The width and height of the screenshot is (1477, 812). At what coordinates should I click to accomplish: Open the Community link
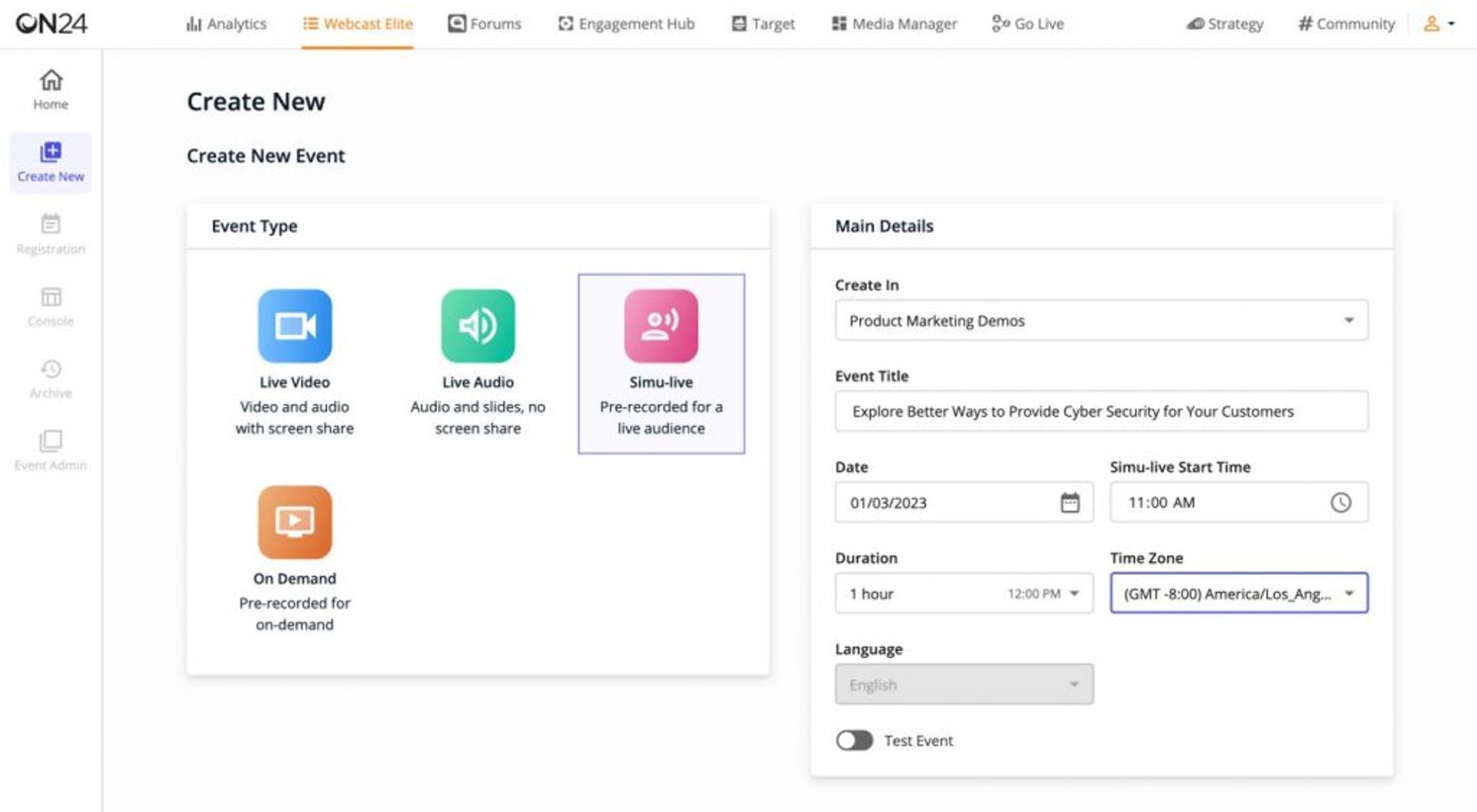[1346, 24]
